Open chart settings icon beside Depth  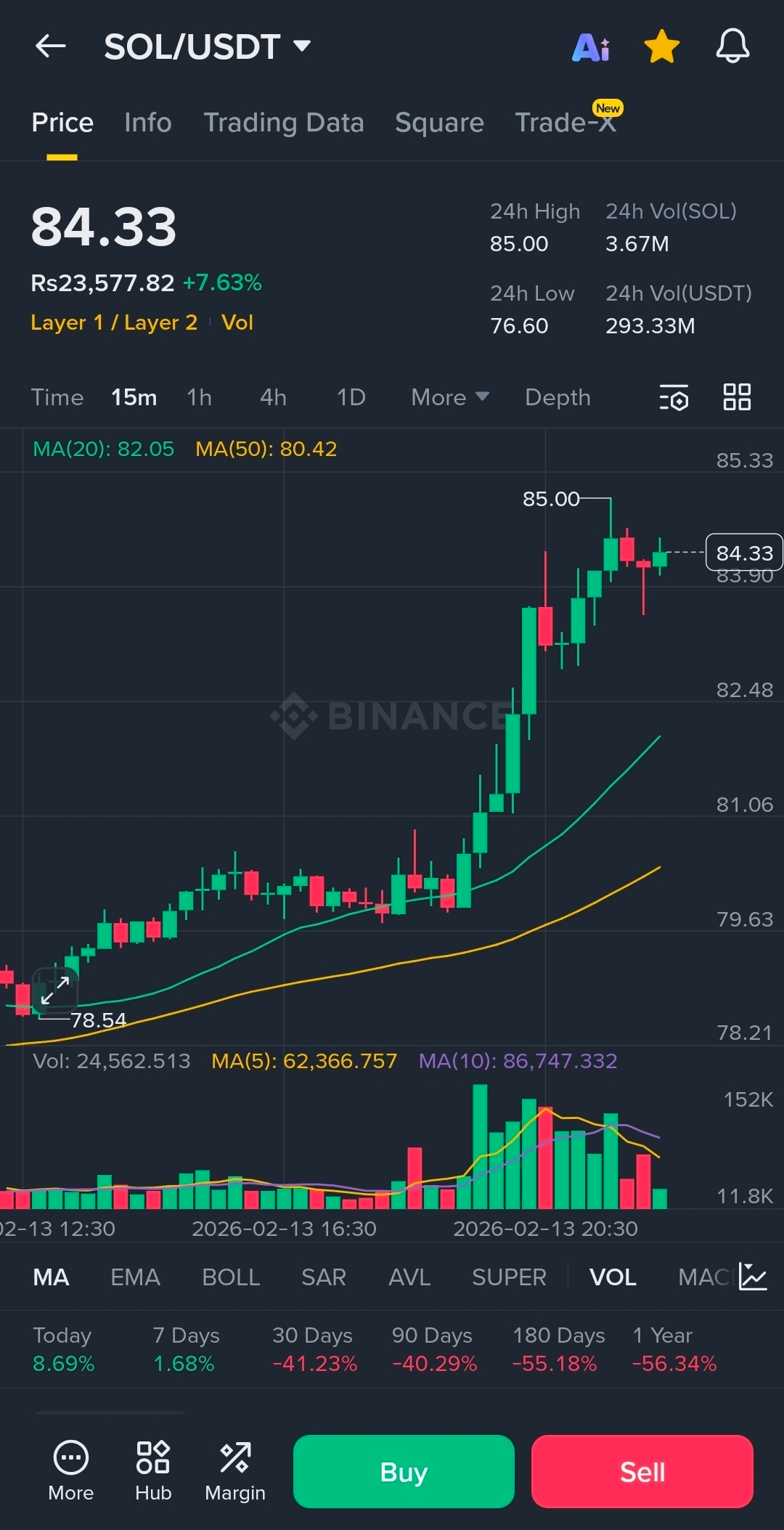click(x=674, y=398)
